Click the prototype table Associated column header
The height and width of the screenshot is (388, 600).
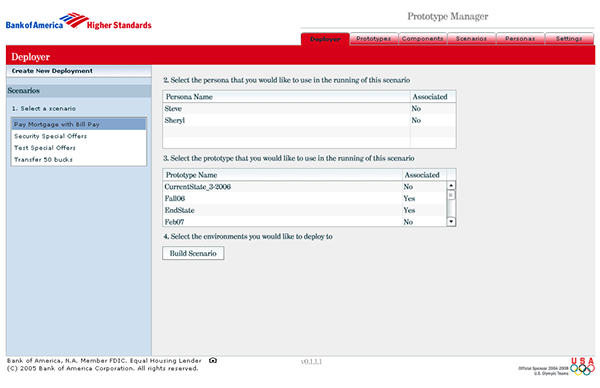tap(424, 175)
